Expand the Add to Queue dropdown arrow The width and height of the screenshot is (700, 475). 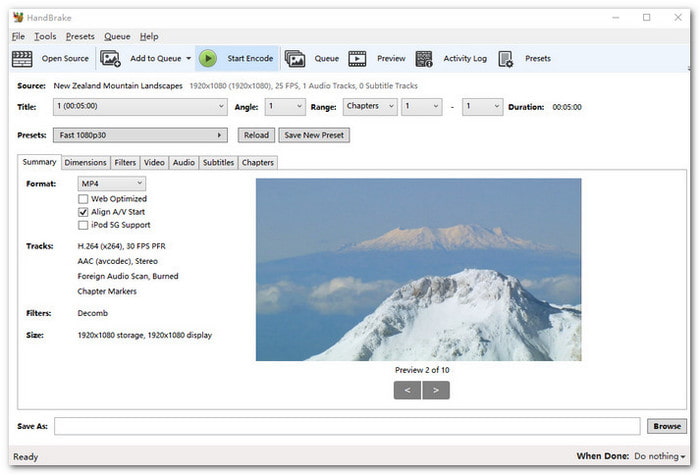click(188, 58)
